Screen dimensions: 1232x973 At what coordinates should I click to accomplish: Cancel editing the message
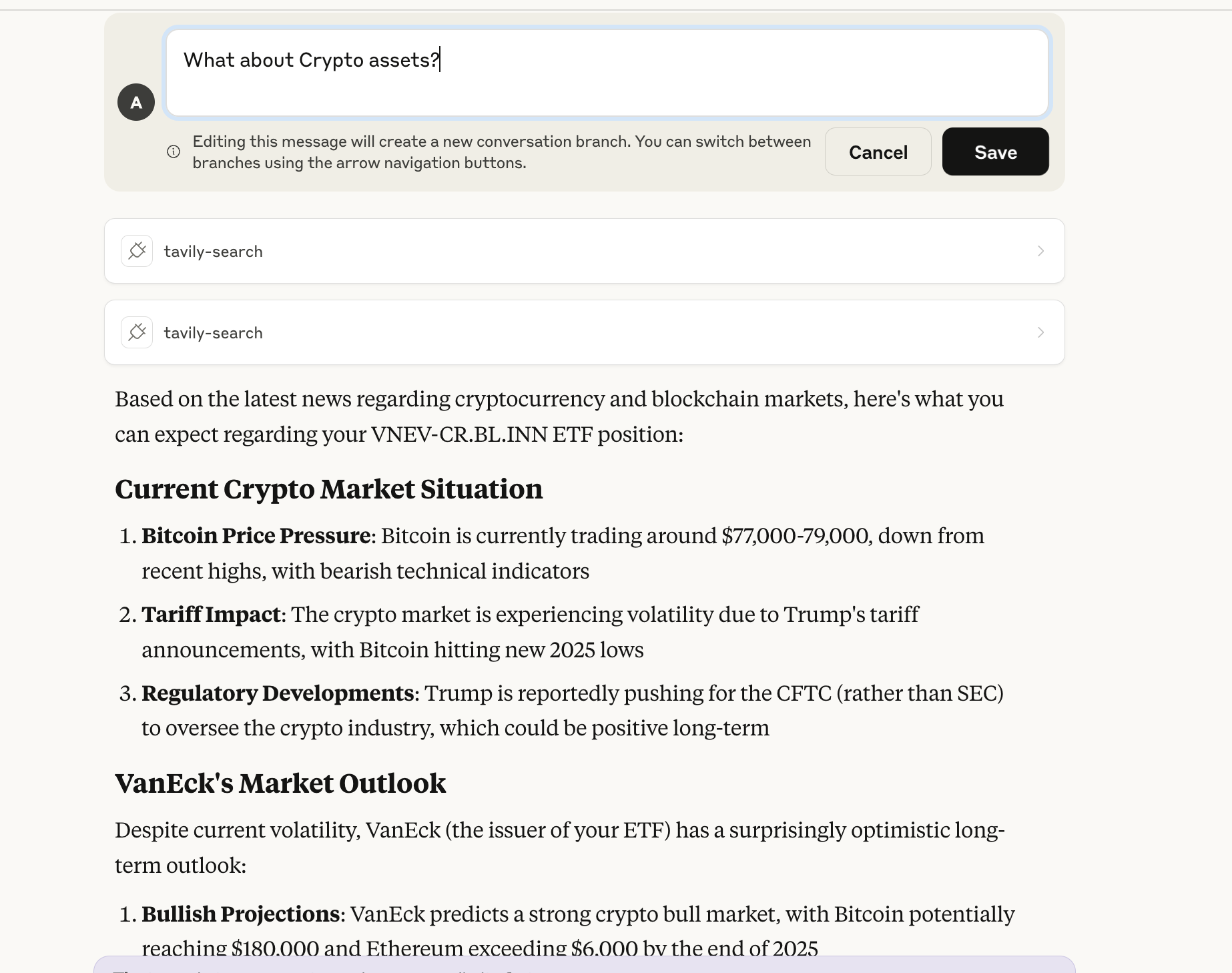[878, 152]
